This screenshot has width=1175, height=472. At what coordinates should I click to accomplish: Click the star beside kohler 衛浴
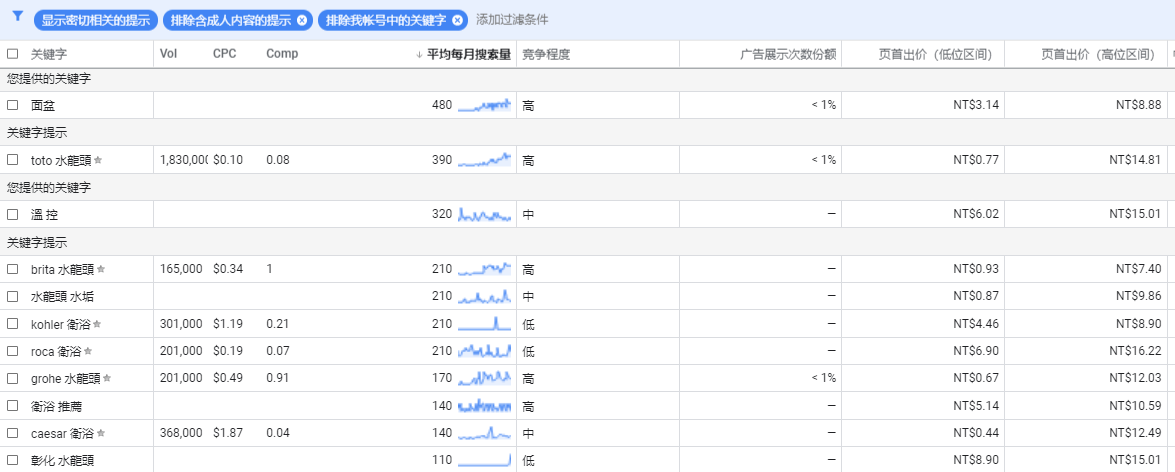(x=98, y=324)
